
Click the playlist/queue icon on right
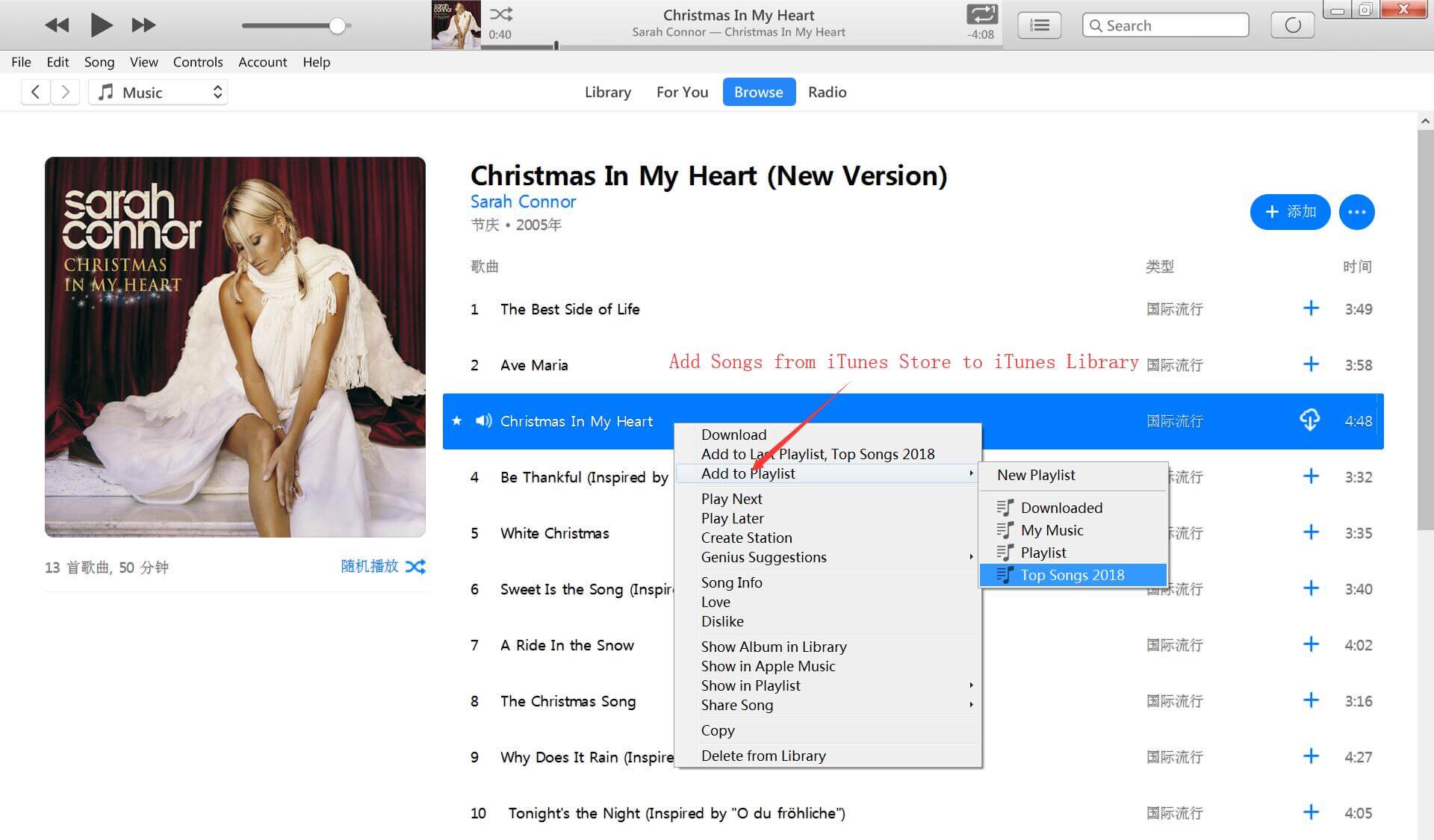[1041, 24]
